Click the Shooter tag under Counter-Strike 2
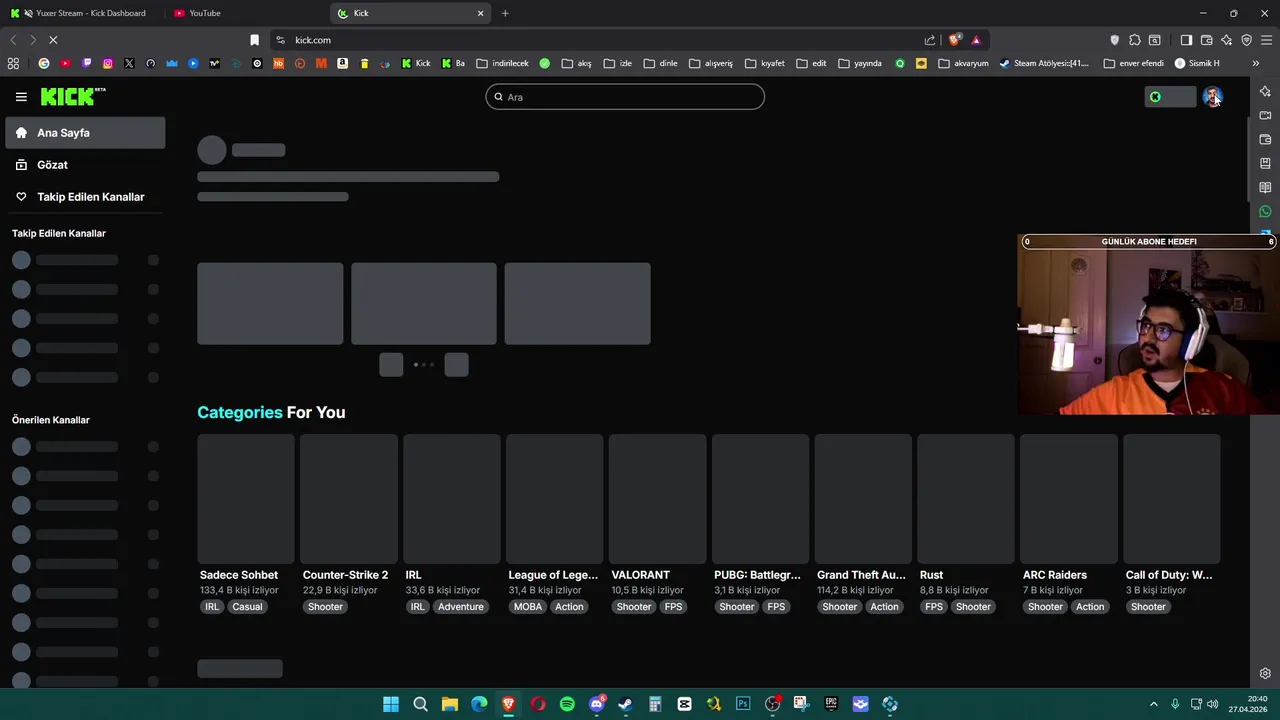This screenshot has width=1280, height=720. (x=325, y=607)
